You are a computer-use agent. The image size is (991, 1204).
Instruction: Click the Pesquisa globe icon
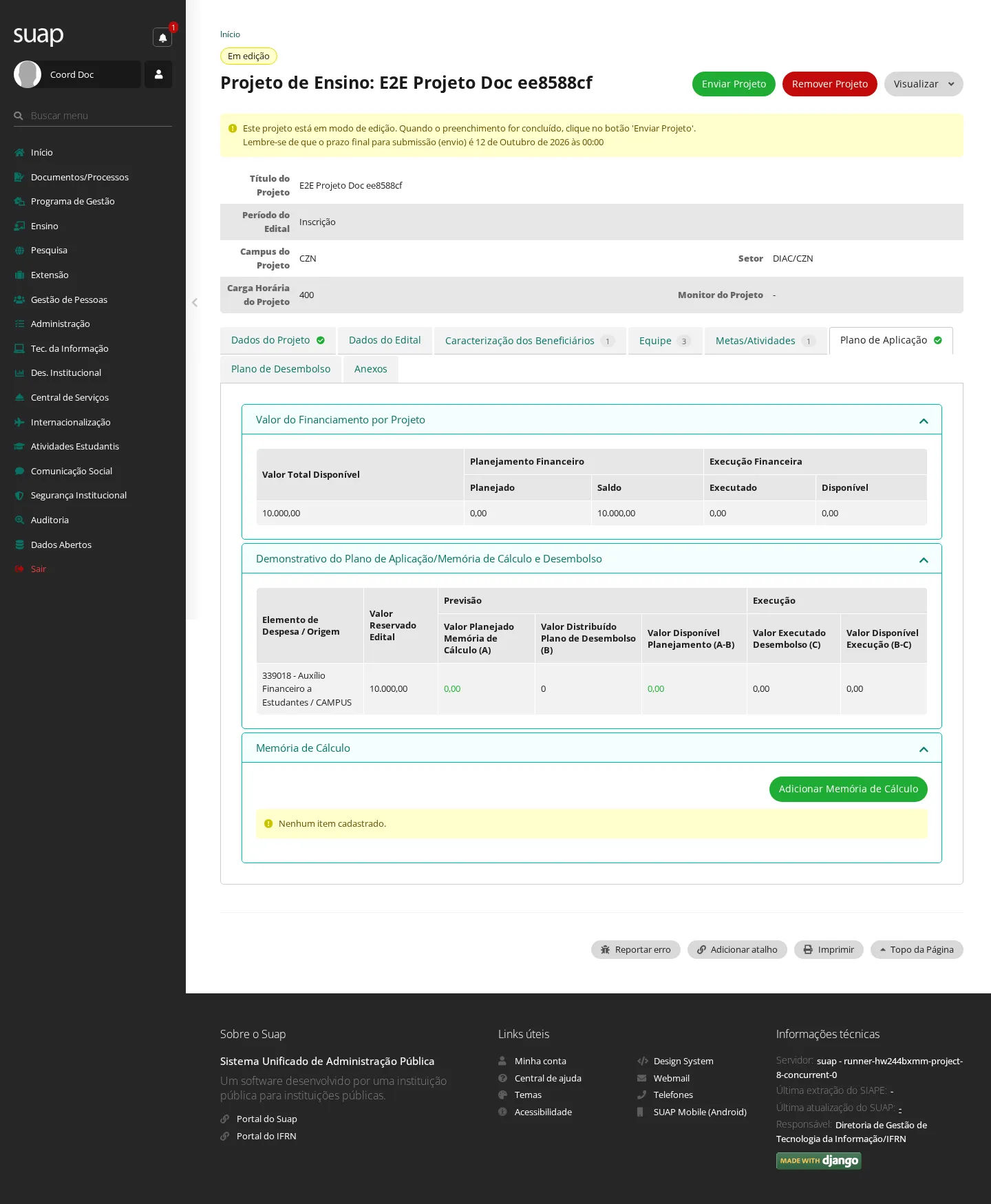click(x=19, y=251)
